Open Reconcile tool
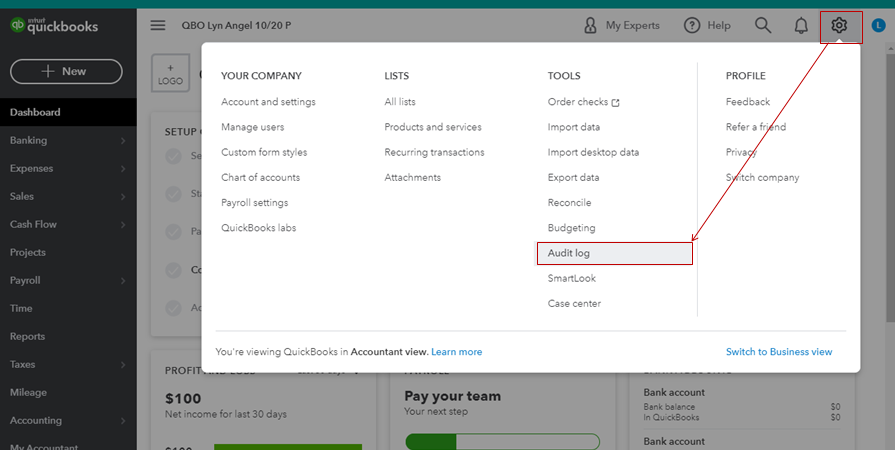895x450 pixels. click(569, 202)
